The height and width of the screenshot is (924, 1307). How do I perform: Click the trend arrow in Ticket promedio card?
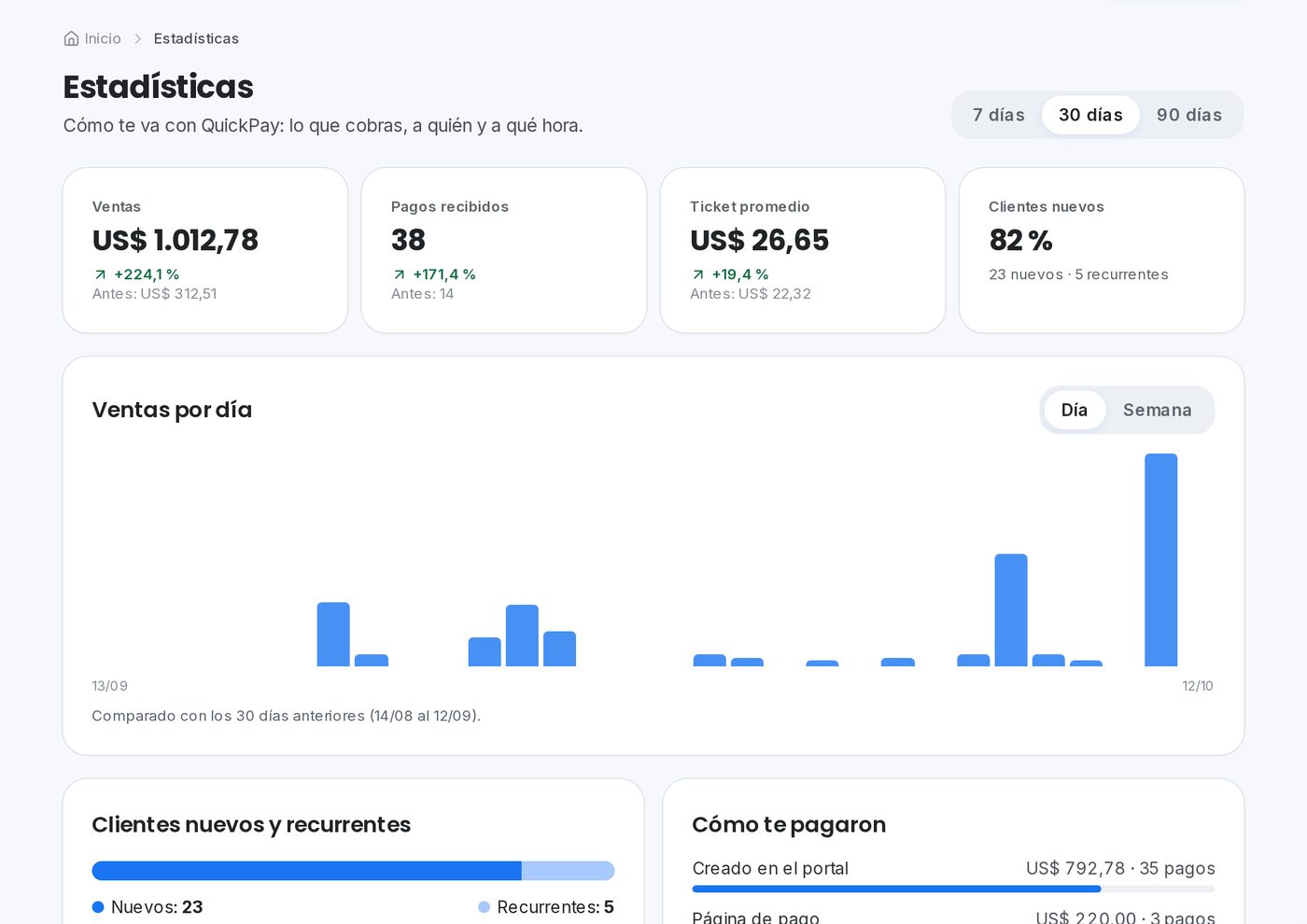[x=697, y=274]
